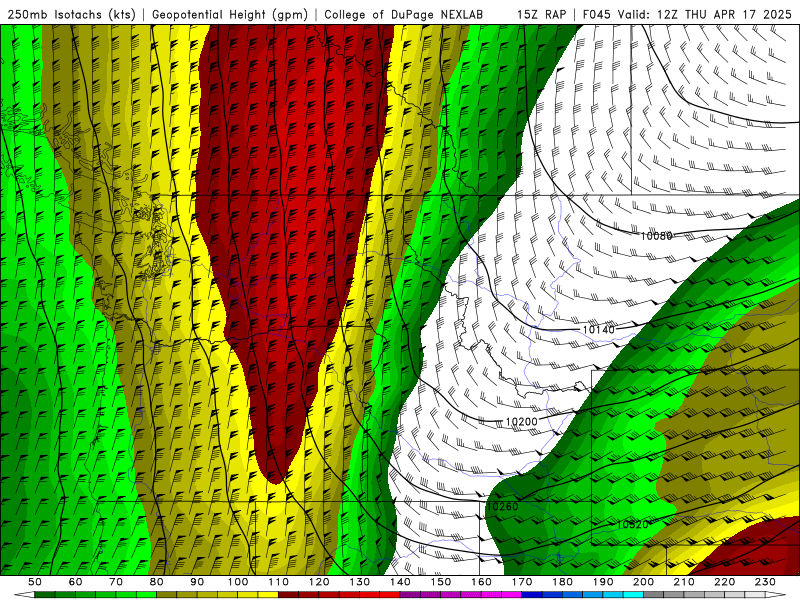Click the 50 value on the color scale
The width and height of the screenshot is (800, 600).
point(35,582)
